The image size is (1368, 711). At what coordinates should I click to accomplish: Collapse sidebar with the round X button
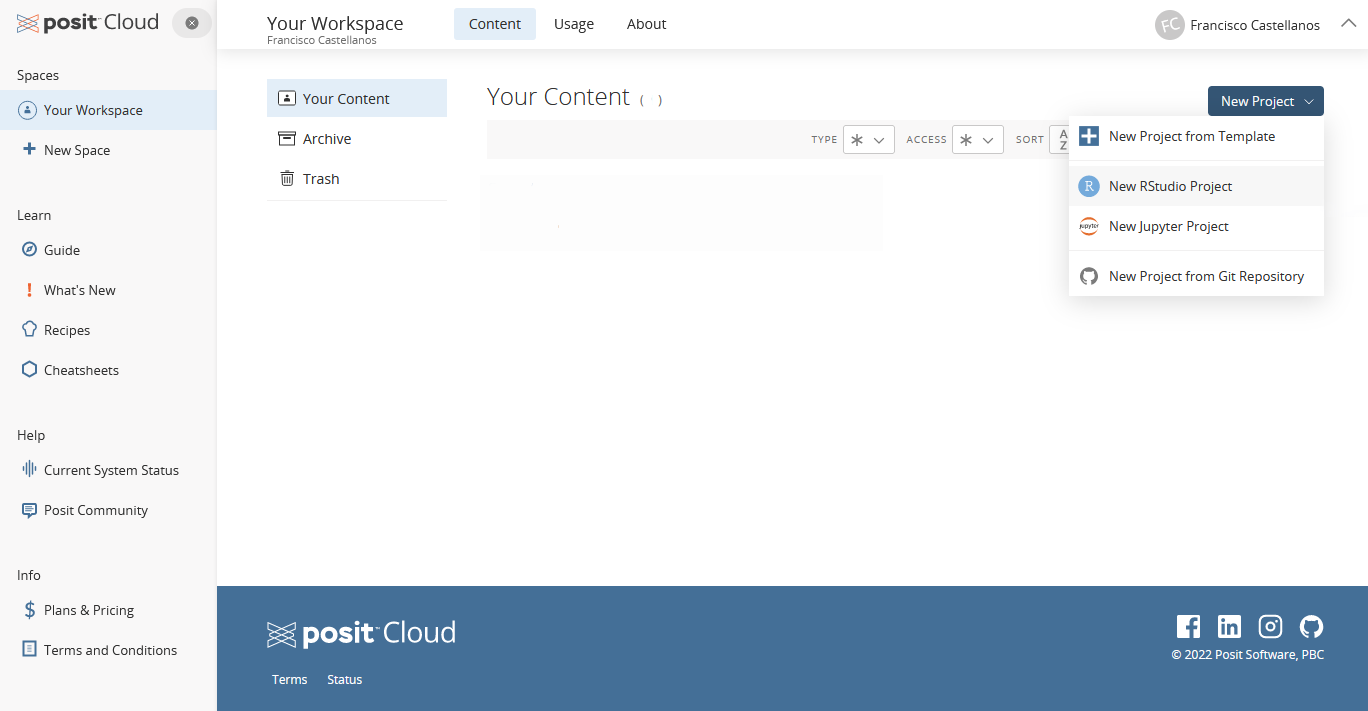point(192,23)
